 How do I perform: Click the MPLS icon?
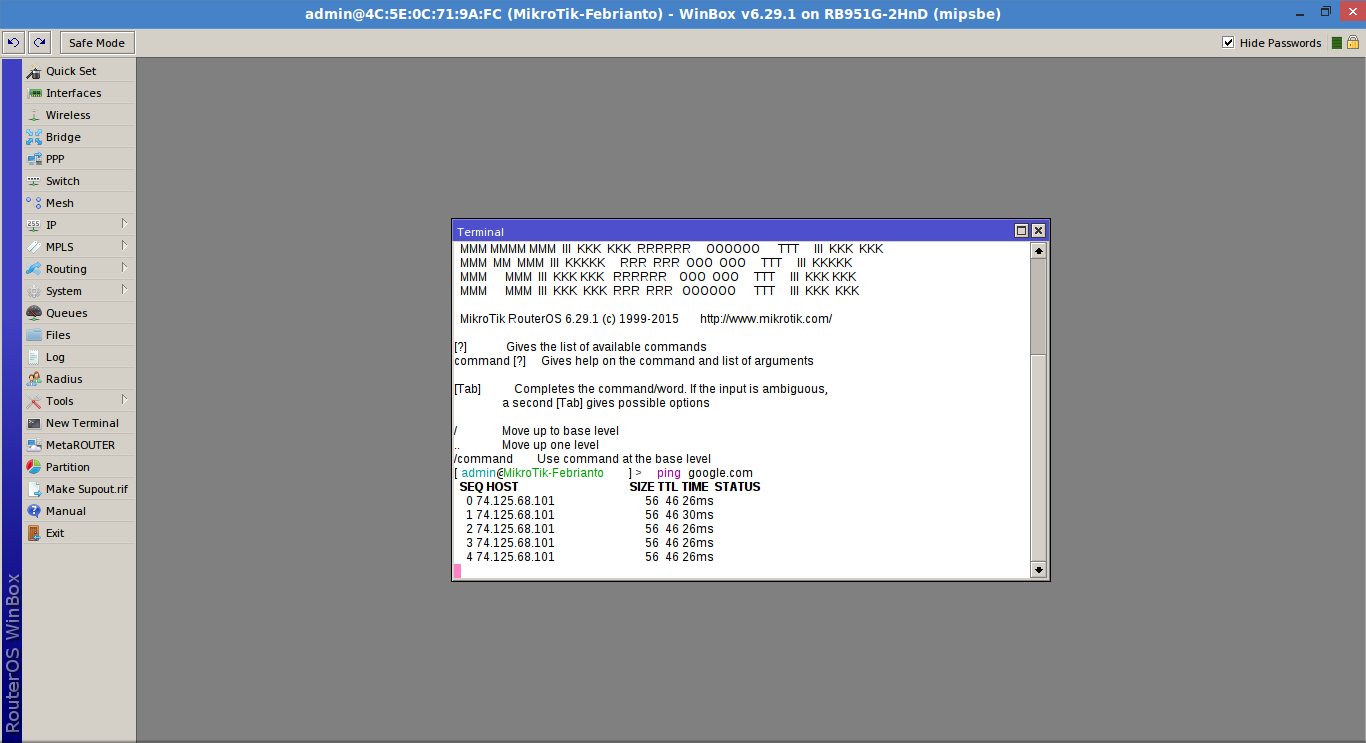pyautogui.click(x=34, y=247)
